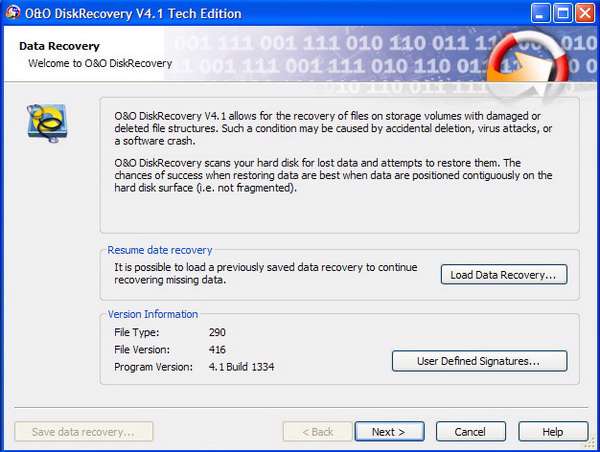Click the disabled Back button
This screenshot has width=600, height=452.
(317, 432)
